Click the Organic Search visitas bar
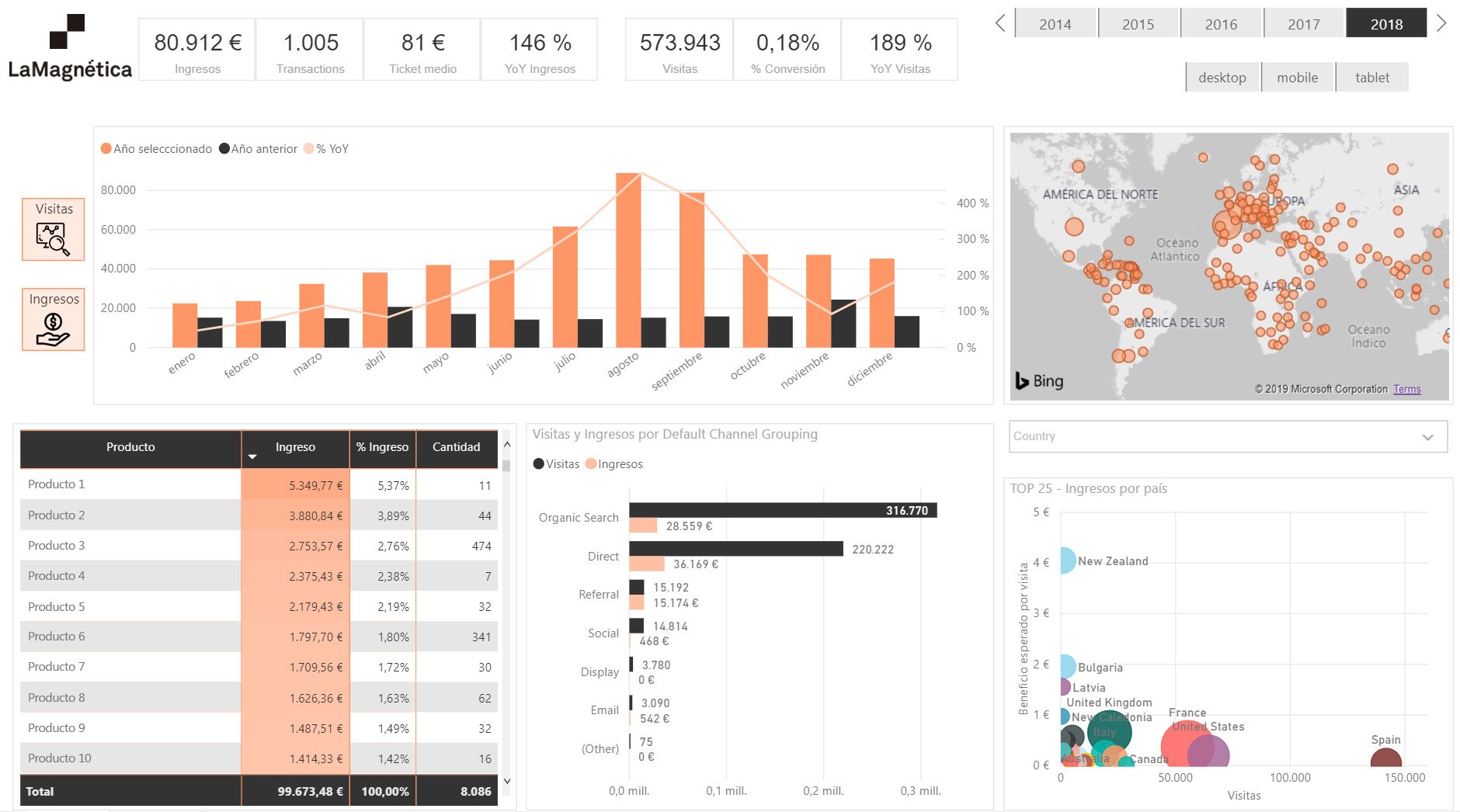This screenshot has height=812, width=1460. [x=783, y=510]
